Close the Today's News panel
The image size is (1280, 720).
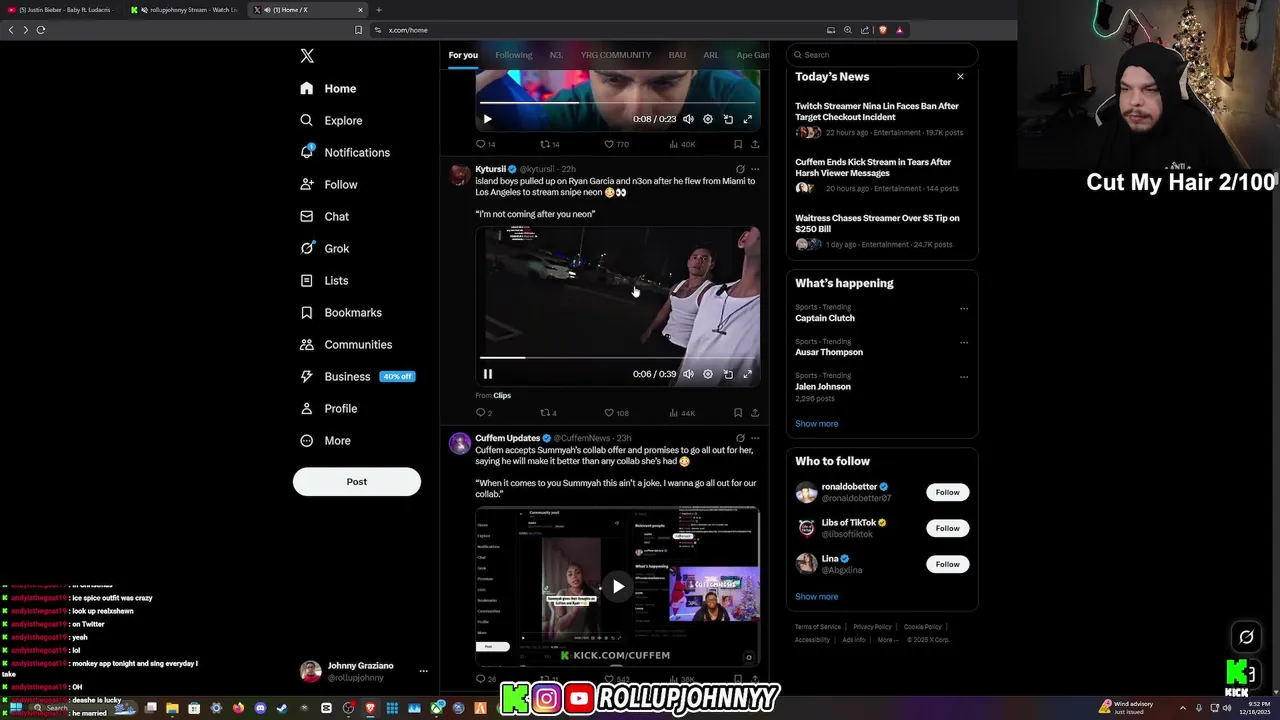pyautogui.click(x=960, y=77)
